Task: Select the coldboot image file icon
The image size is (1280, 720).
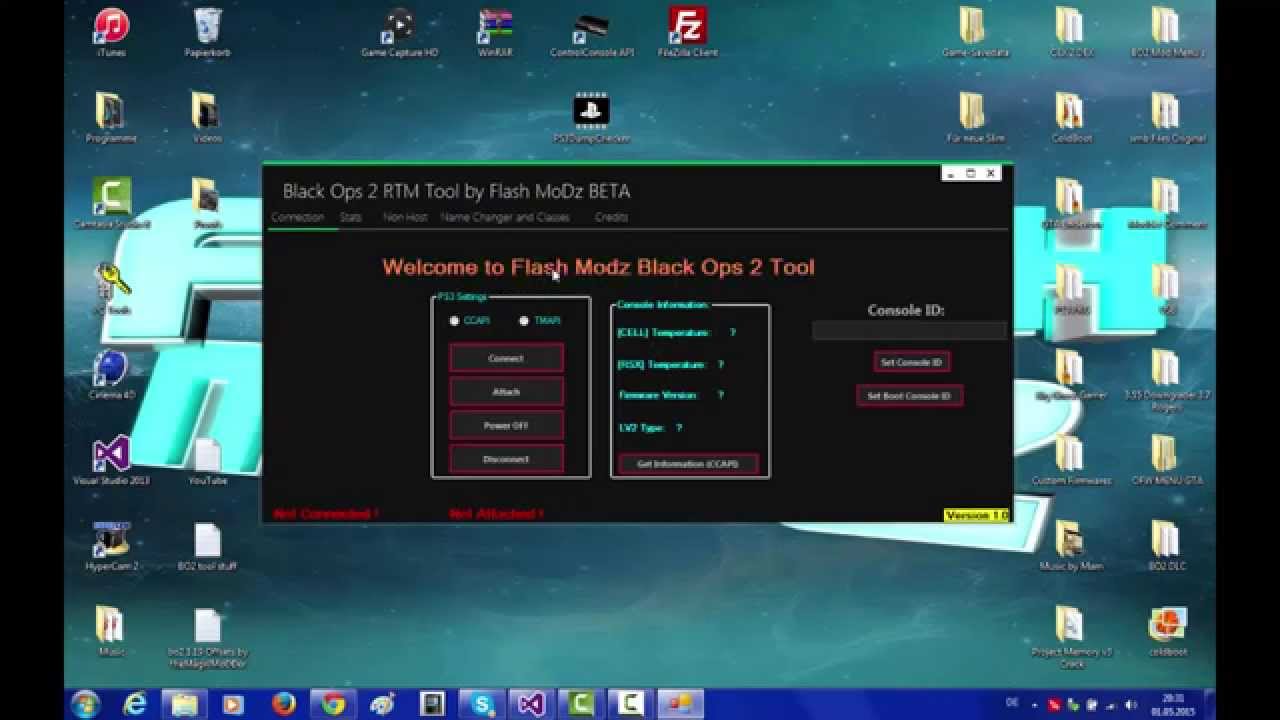Action: pos(1166,631)
